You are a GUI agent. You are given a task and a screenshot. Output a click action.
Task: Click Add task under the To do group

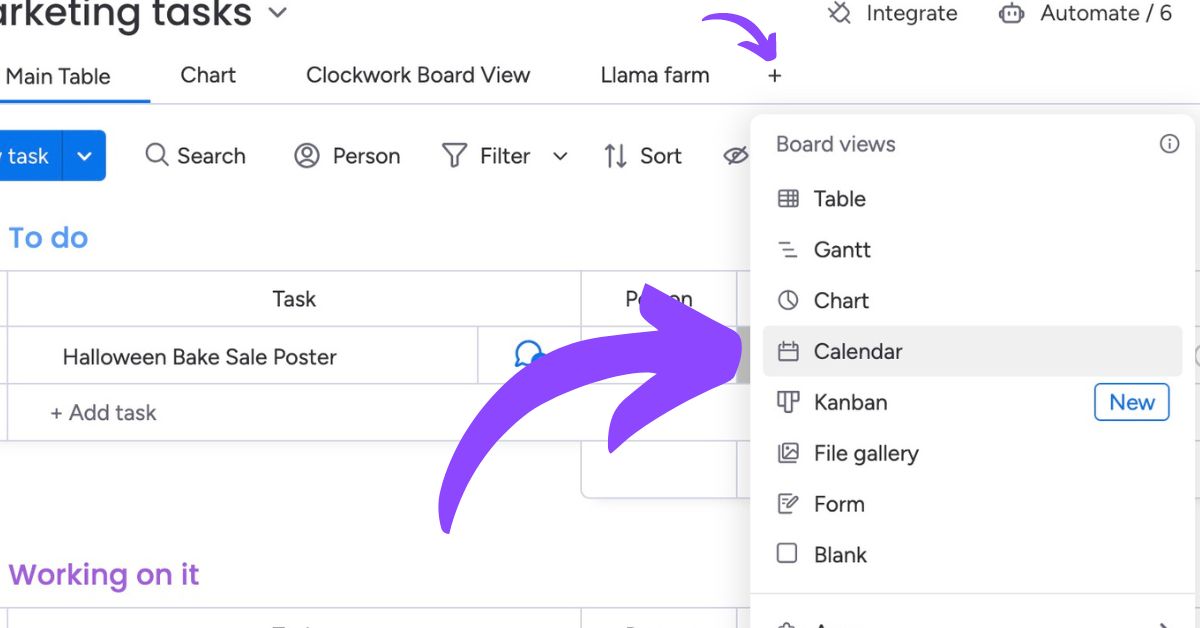coord(102,412)
